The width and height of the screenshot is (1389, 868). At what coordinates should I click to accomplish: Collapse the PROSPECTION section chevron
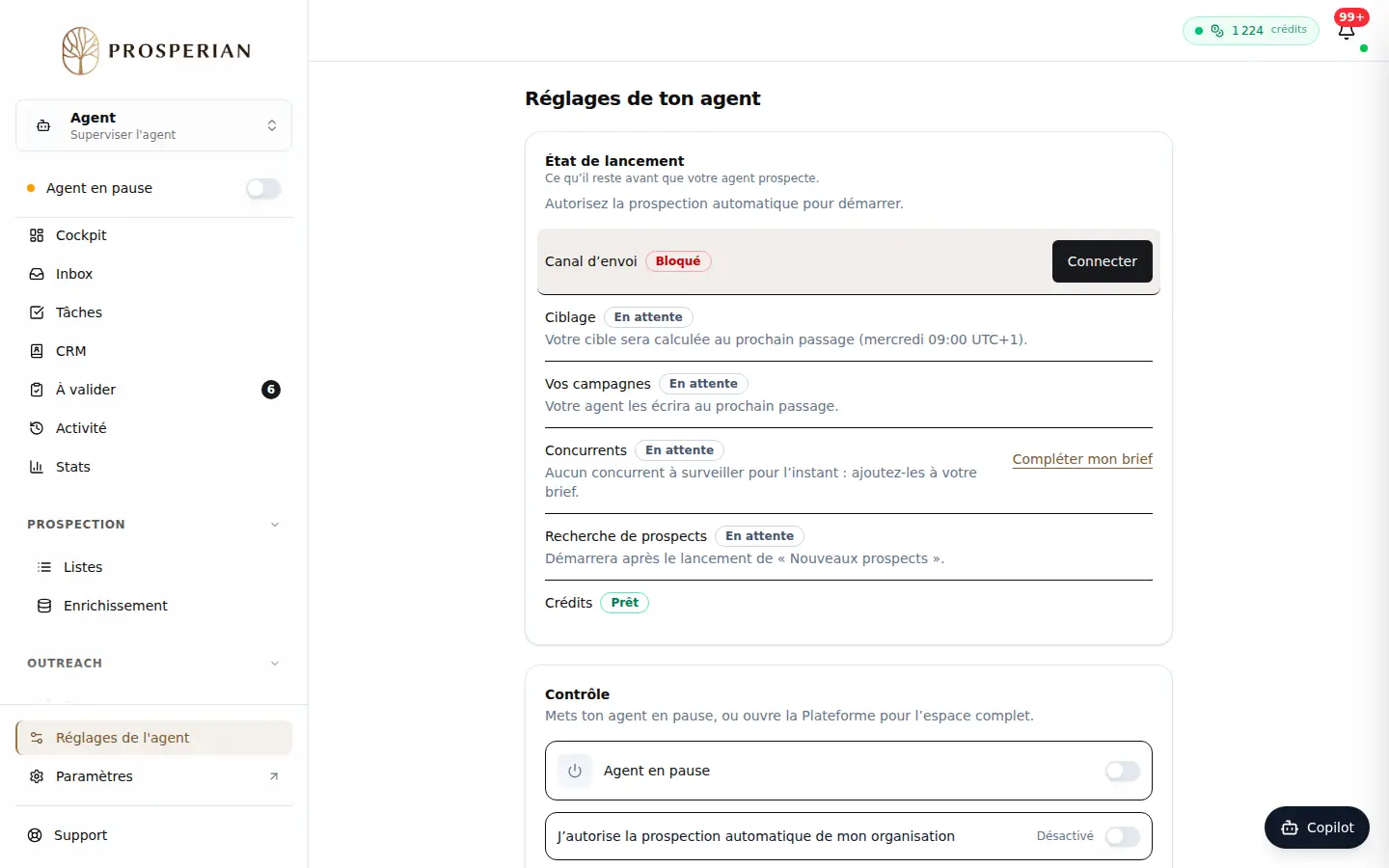(275, 525)
